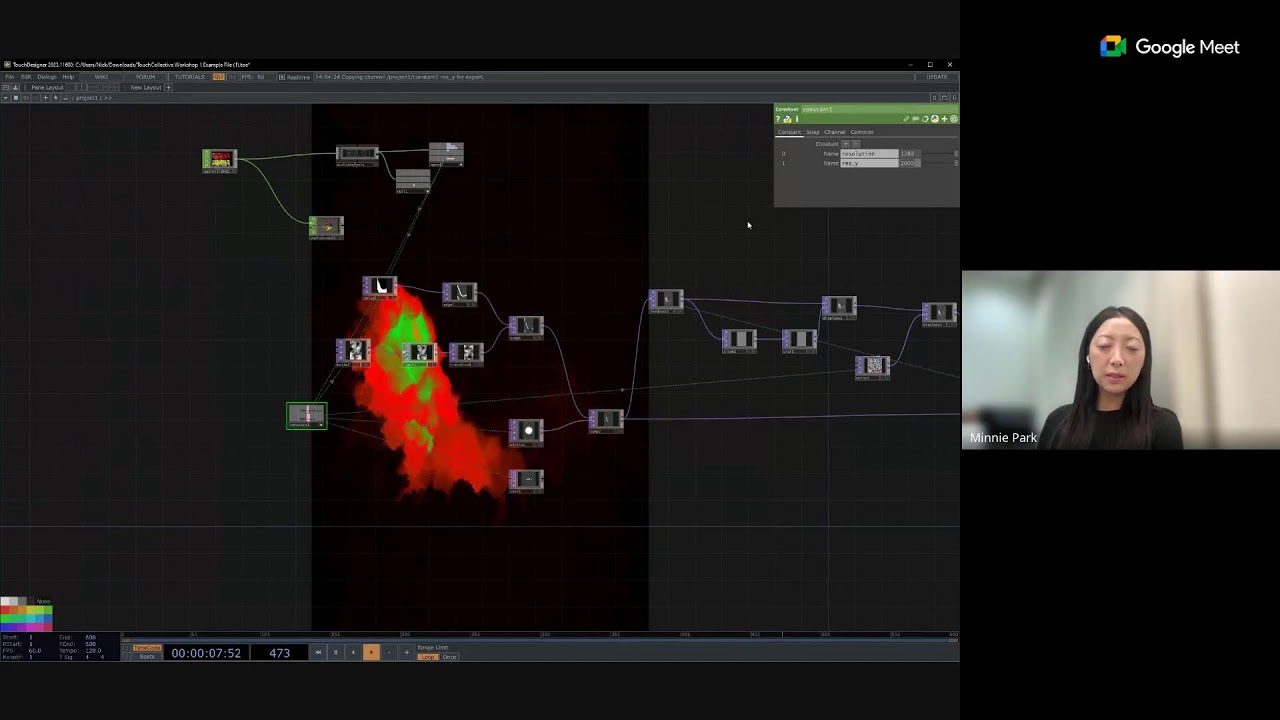The width and height of the screenshot is (1280, 720).
Task: Click the 'resolution' name field
Action: (869, 154)
